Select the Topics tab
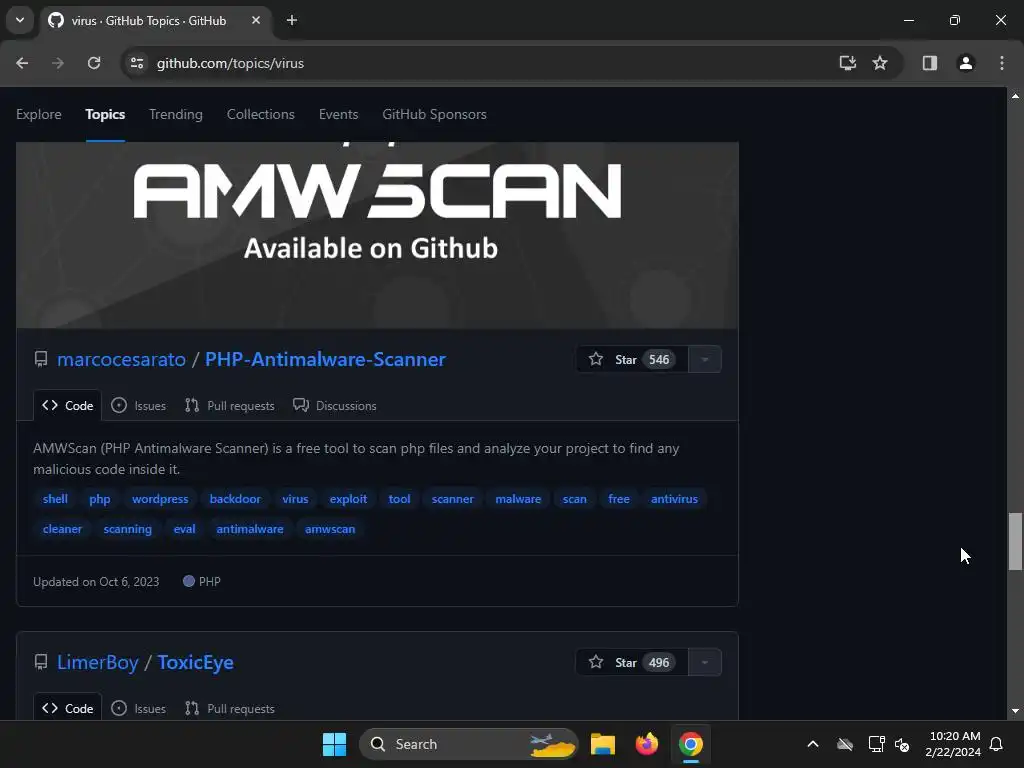 click(x=105, y=114)
